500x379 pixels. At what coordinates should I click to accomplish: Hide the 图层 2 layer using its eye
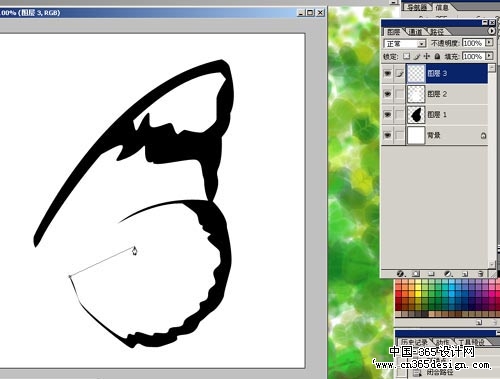(387, 94)
